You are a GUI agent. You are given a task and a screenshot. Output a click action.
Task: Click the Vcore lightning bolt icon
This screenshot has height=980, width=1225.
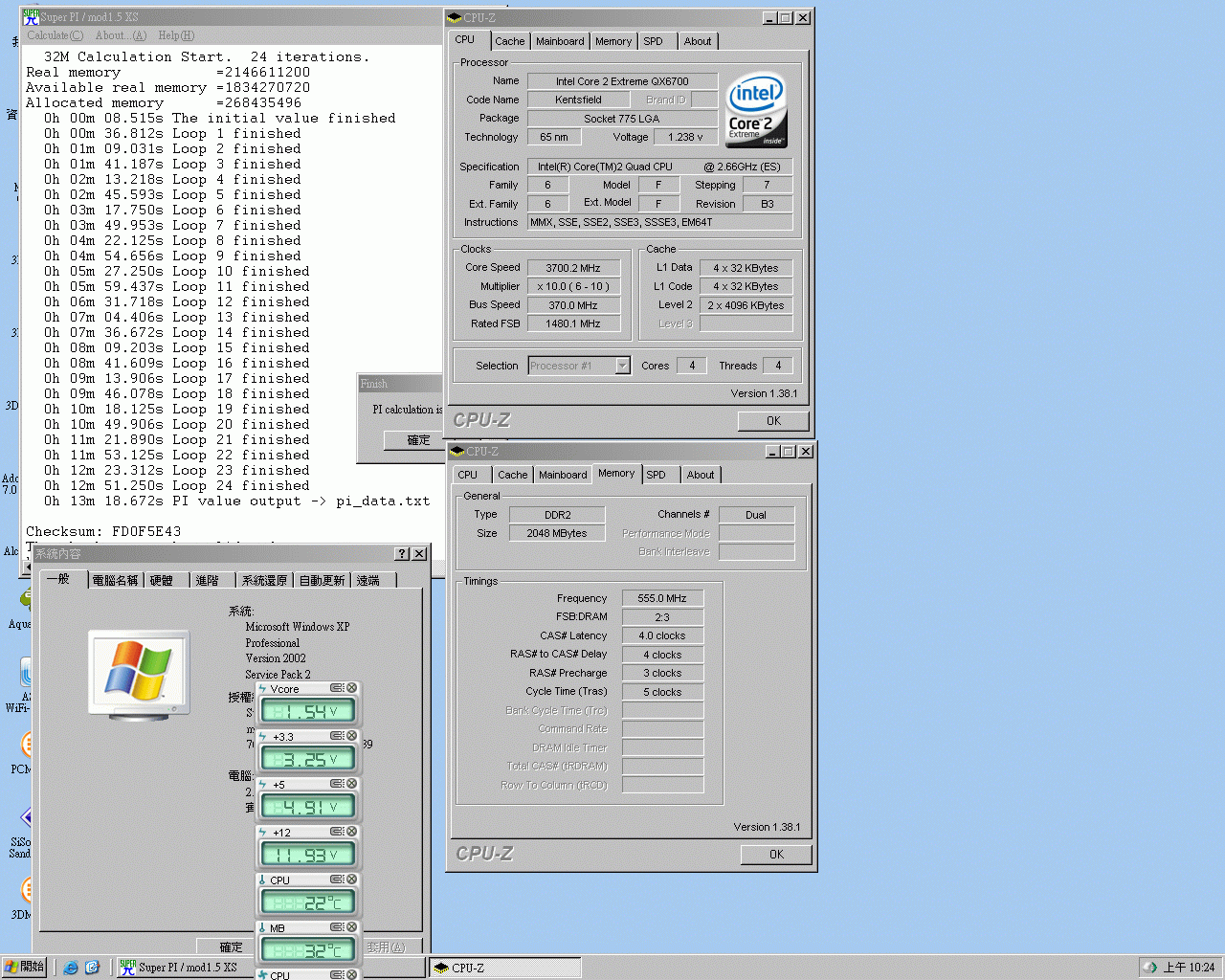(263, 689)
